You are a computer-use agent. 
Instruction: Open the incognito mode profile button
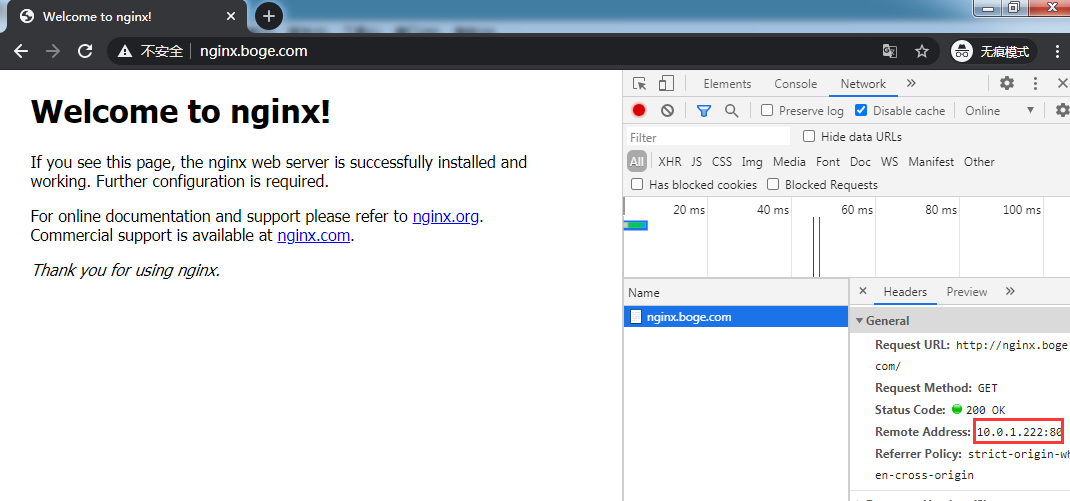tap(994, 51)
